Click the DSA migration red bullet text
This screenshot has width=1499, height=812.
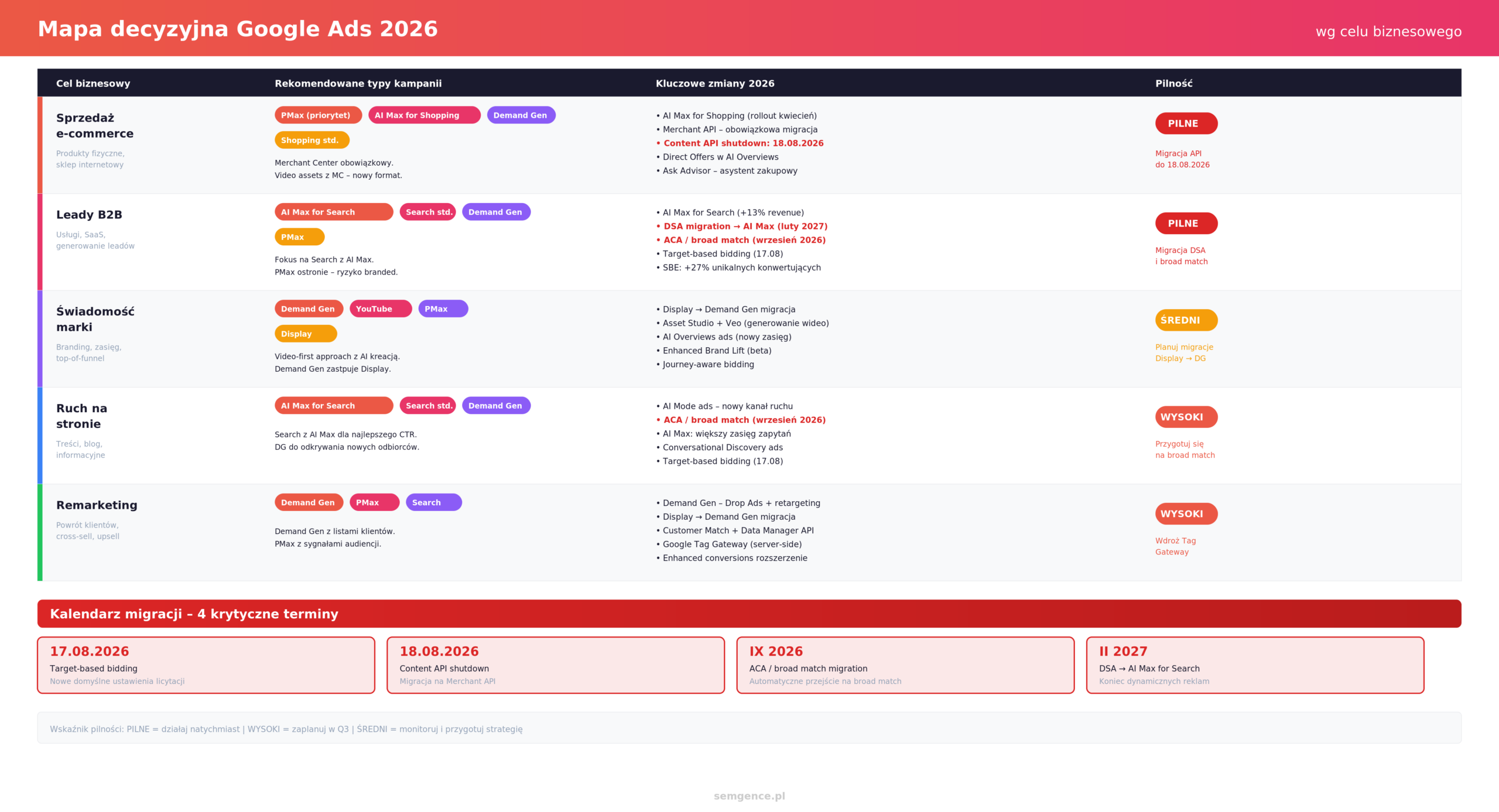pyautogui.click(x=742, y=227)
